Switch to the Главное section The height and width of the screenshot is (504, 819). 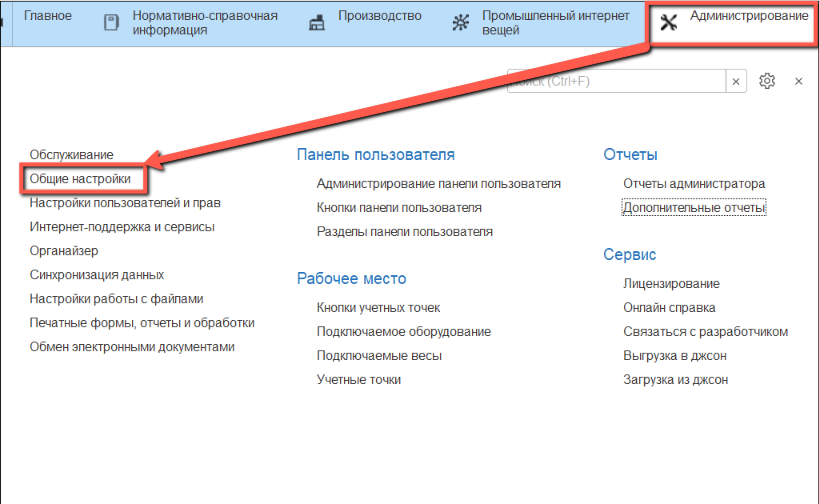(x=47, y=17)
